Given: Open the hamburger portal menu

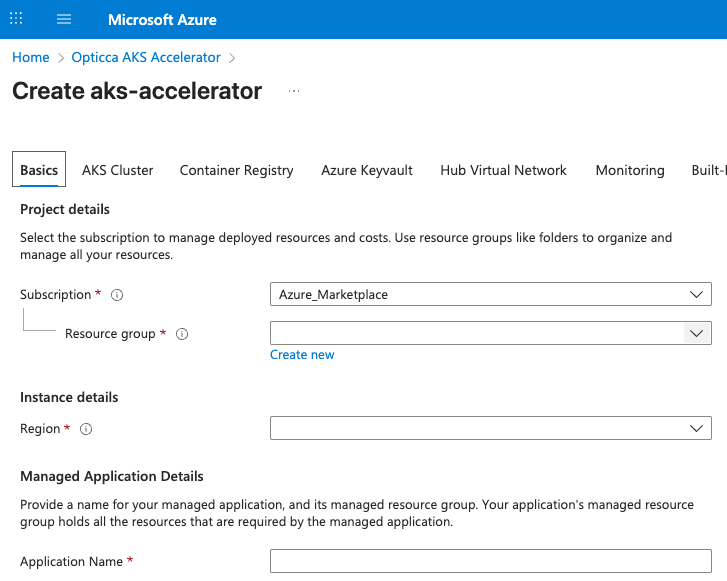Looking at the screenshot, I should [x=65, y=19].
